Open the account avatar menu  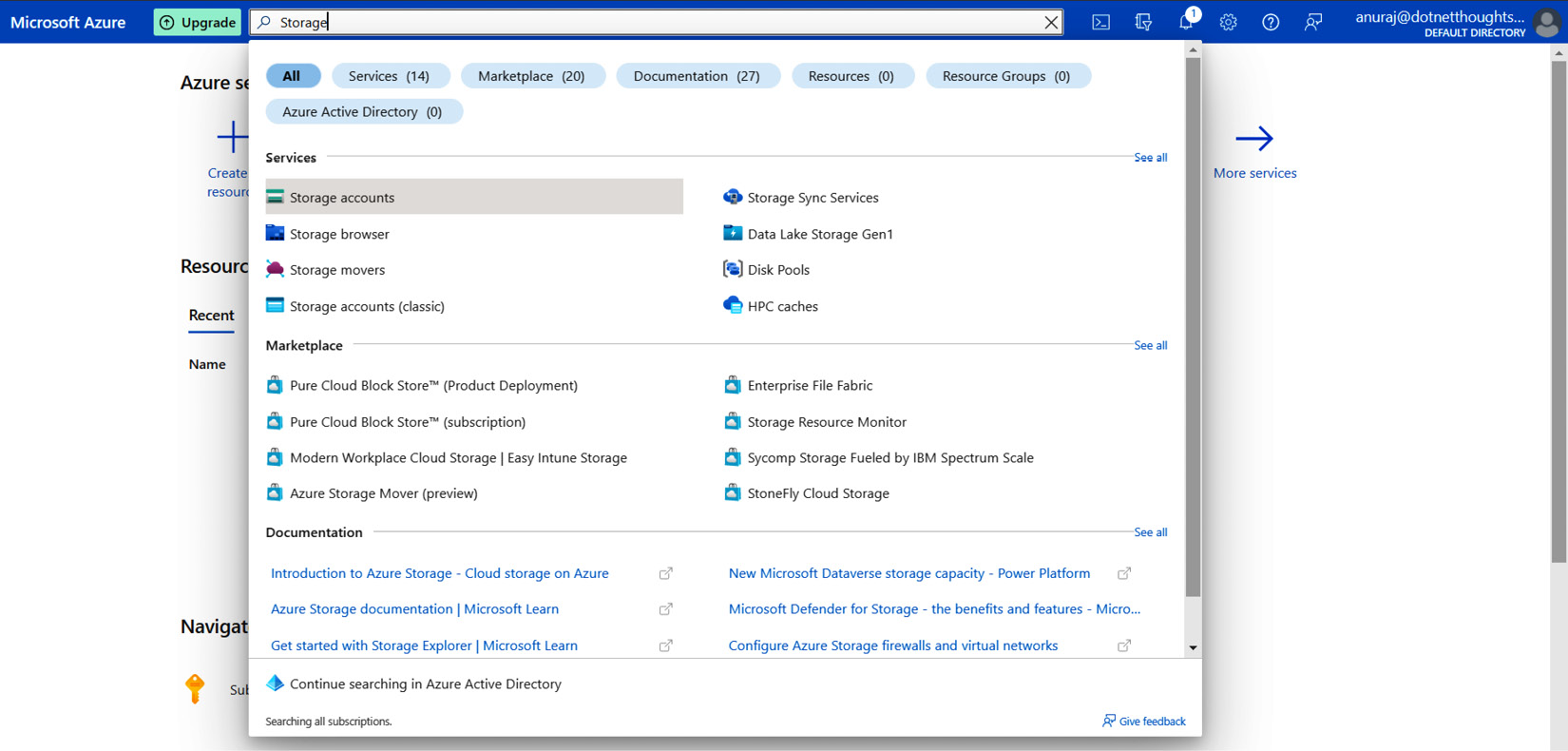1547,22
